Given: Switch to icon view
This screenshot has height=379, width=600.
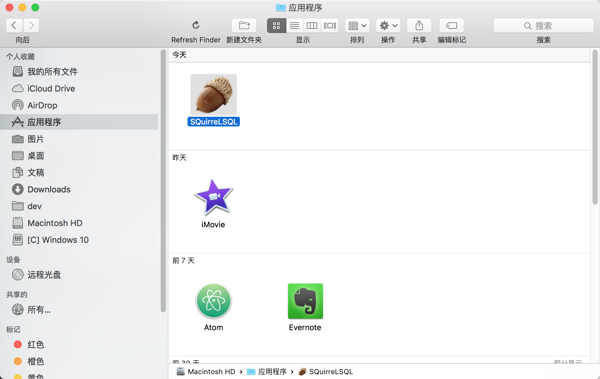Looking at the screenshot, I should 276,26.
